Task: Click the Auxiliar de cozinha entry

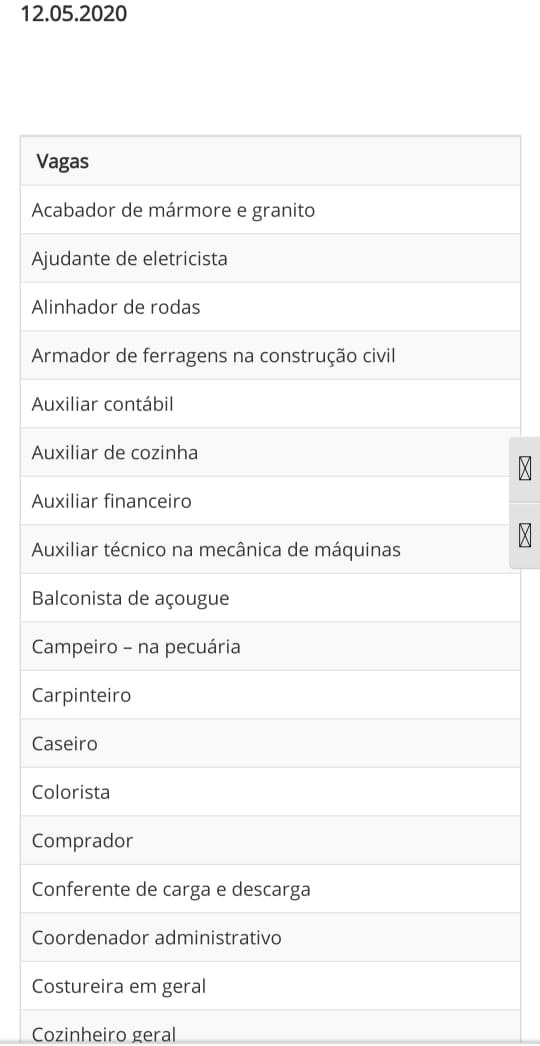Action: (270, 452)
